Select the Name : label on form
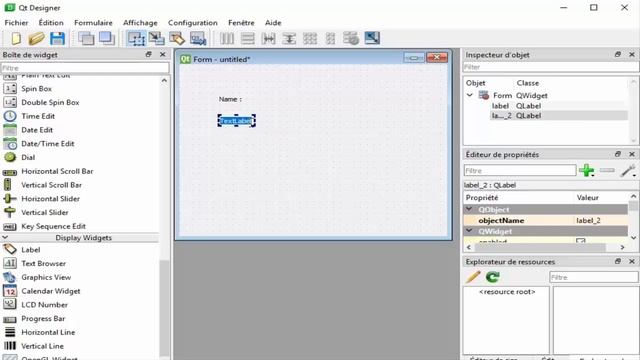640x360 pixels. point(230,99)
